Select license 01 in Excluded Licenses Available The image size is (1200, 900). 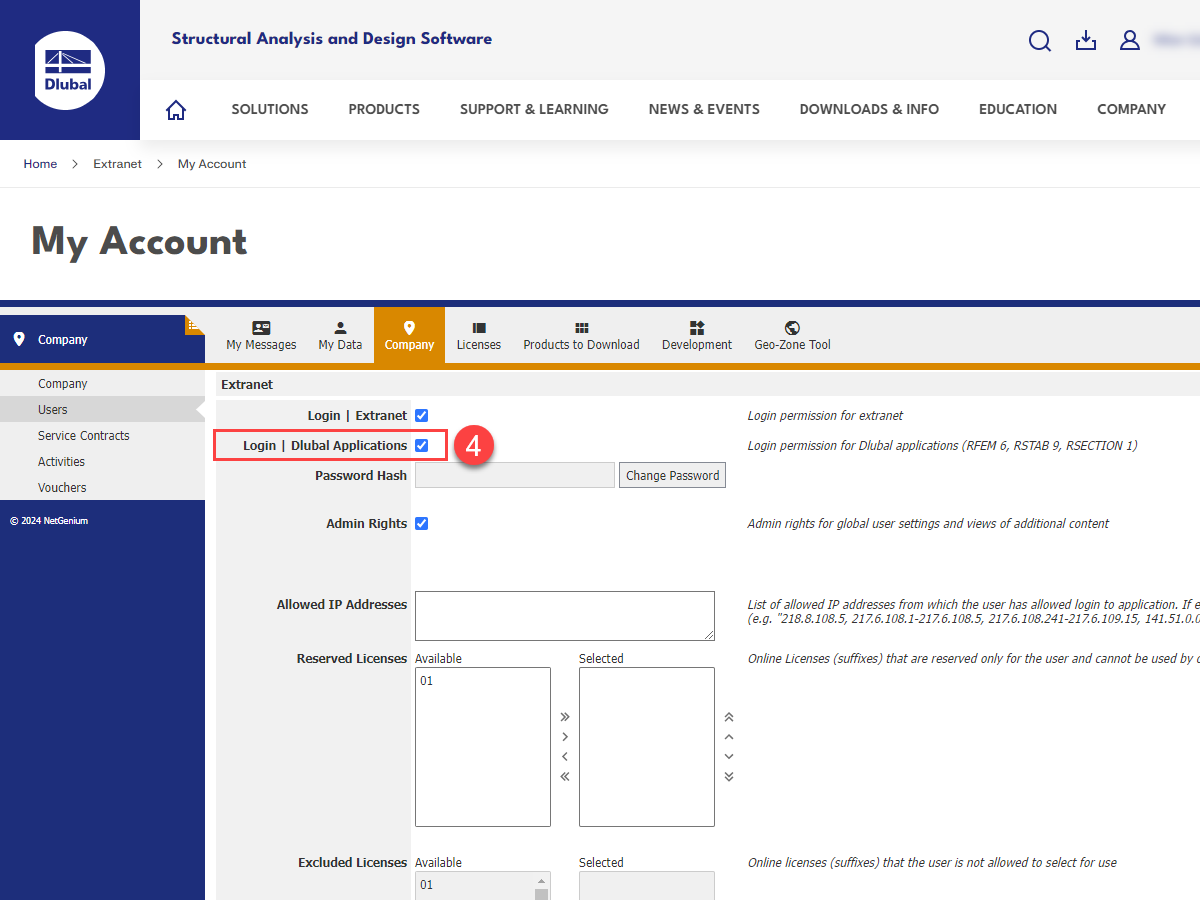427,885
